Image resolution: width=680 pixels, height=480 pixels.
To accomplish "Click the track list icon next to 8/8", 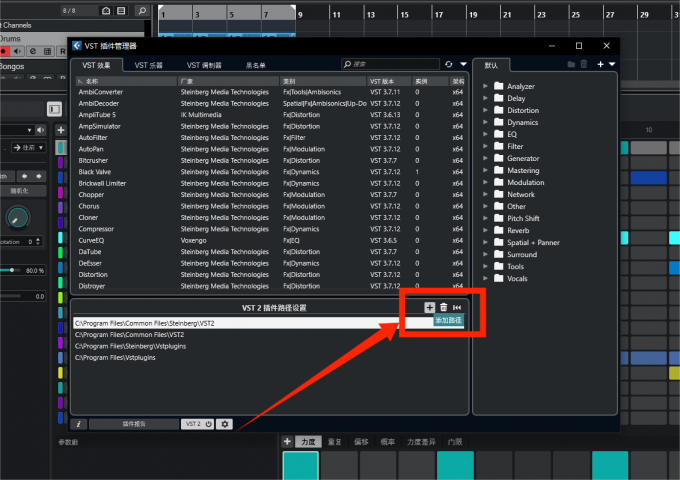I will [121, 11].
